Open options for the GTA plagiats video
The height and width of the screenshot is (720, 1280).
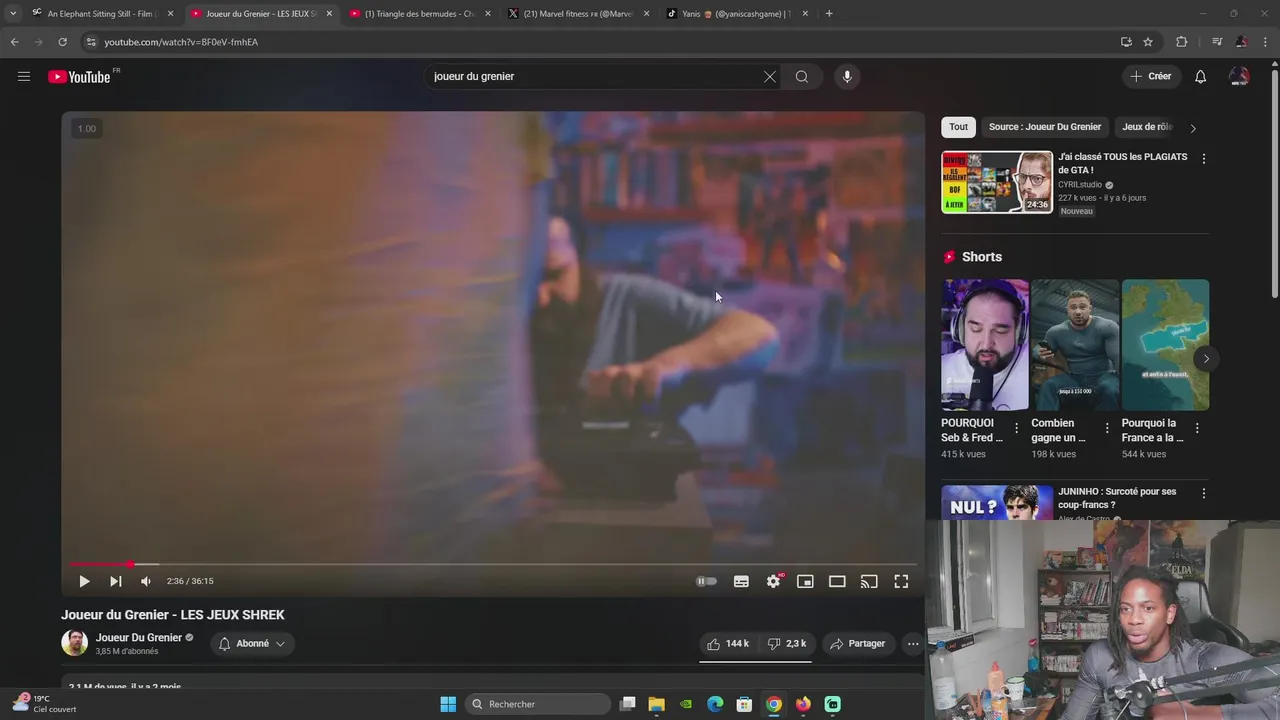click(x=1204, y=159)
